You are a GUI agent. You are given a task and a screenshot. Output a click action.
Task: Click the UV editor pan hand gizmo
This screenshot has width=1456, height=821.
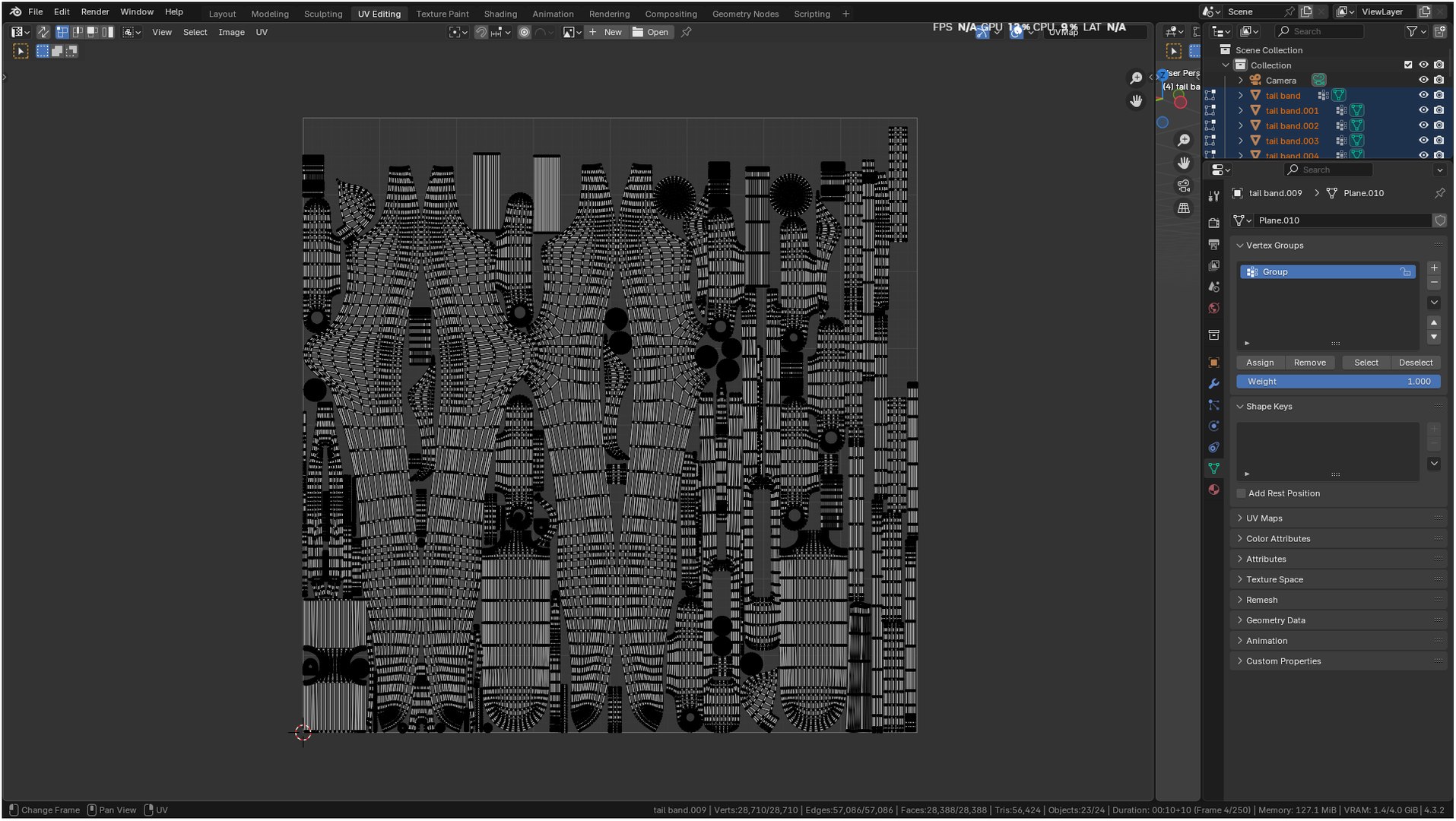click(1136, 101)
